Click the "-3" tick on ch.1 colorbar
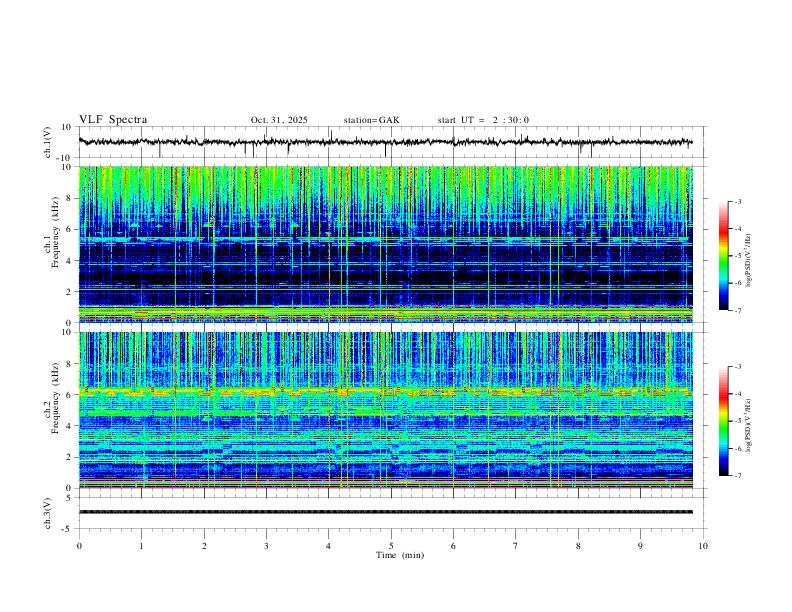792x612 pixels. [737, 201]
